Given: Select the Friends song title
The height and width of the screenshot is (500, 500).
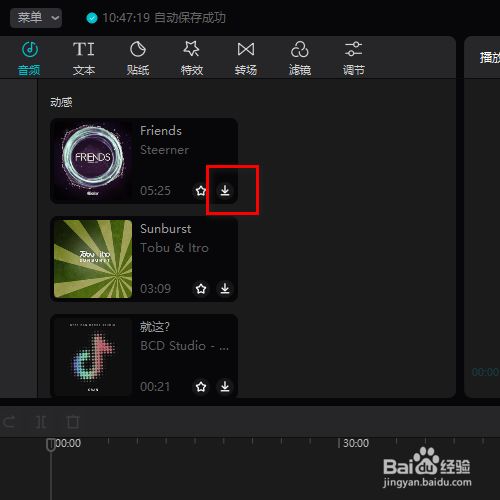Looking at the screenshot, I should click(x=161, y=131).
